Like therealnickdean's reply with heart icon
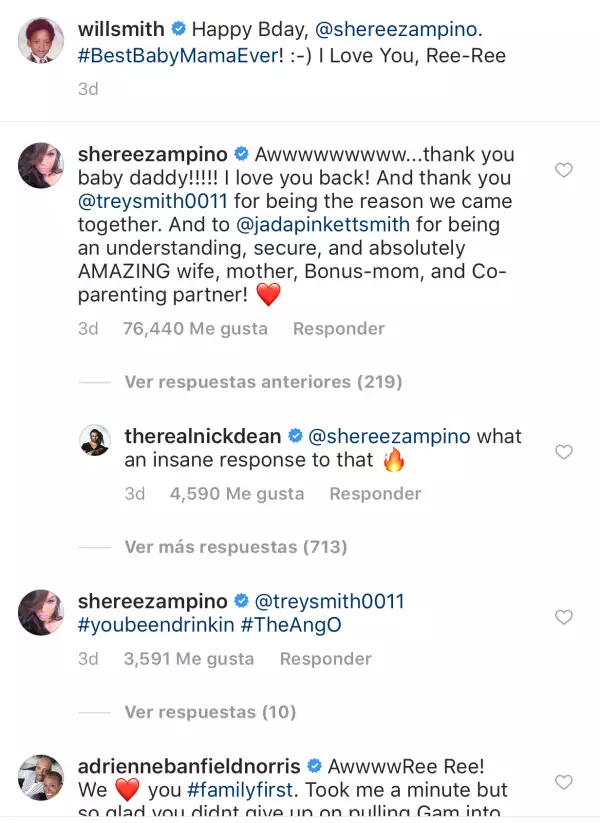Viewport: 600px width, 823px height. [563, 452]
